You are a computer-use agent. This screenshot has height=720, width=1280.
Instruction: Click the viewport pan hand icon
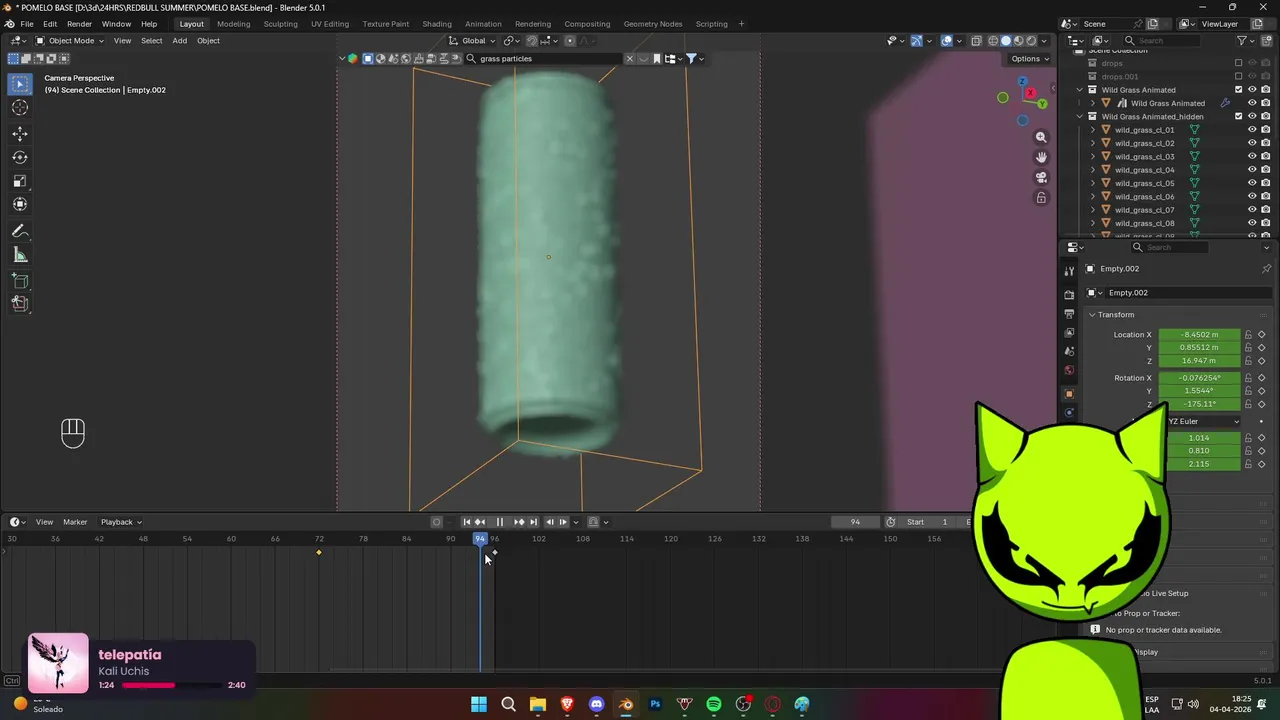click(1041, 157)
